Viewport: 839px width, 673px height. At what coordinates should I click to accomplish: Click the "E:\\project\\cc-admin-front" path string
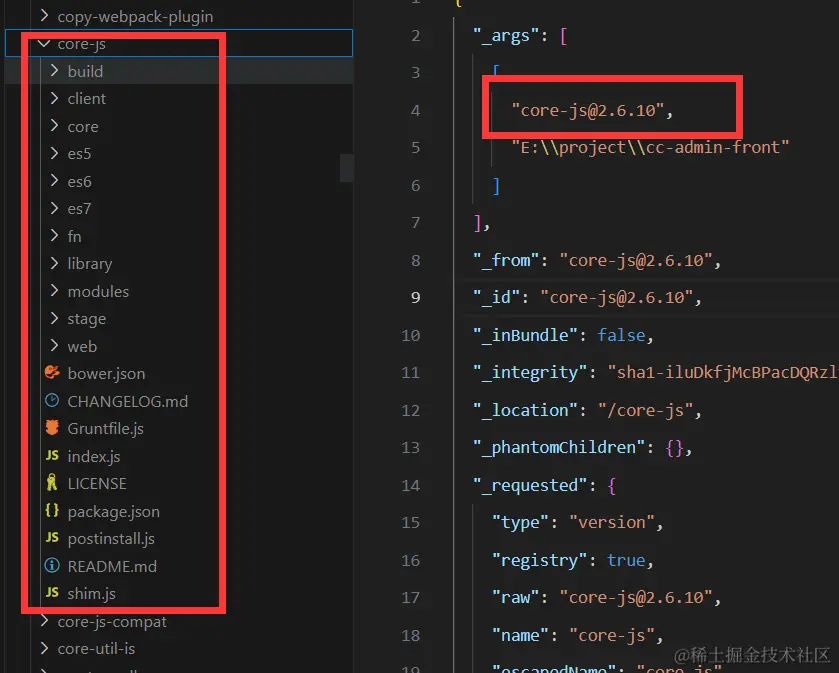pos(650,147)
